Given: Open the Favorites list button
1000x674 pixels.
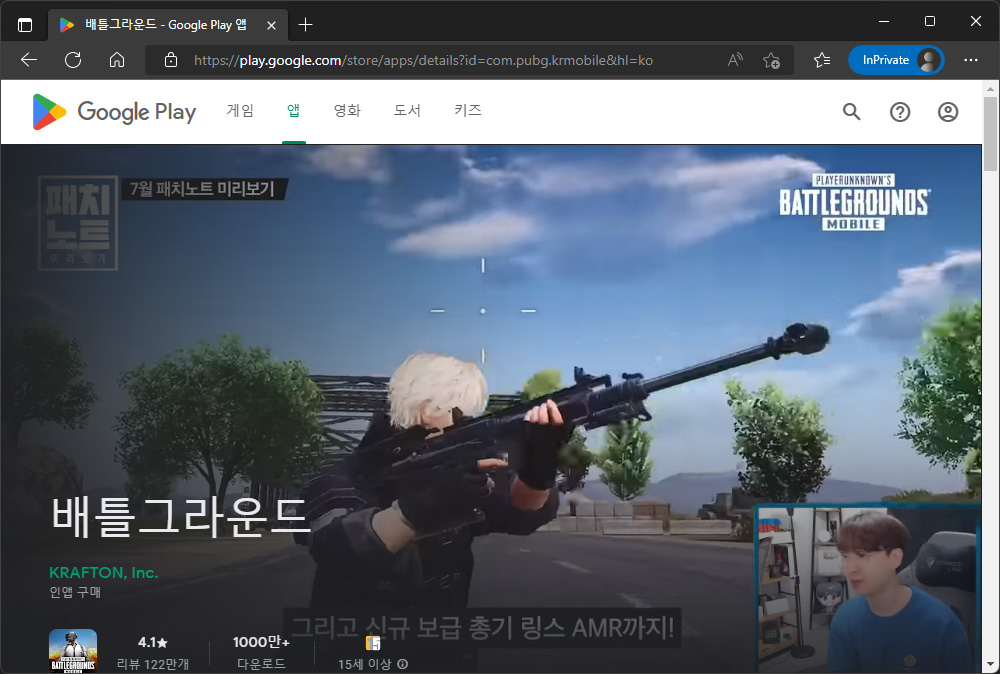Looking at the screenshot, I should 821,60.
